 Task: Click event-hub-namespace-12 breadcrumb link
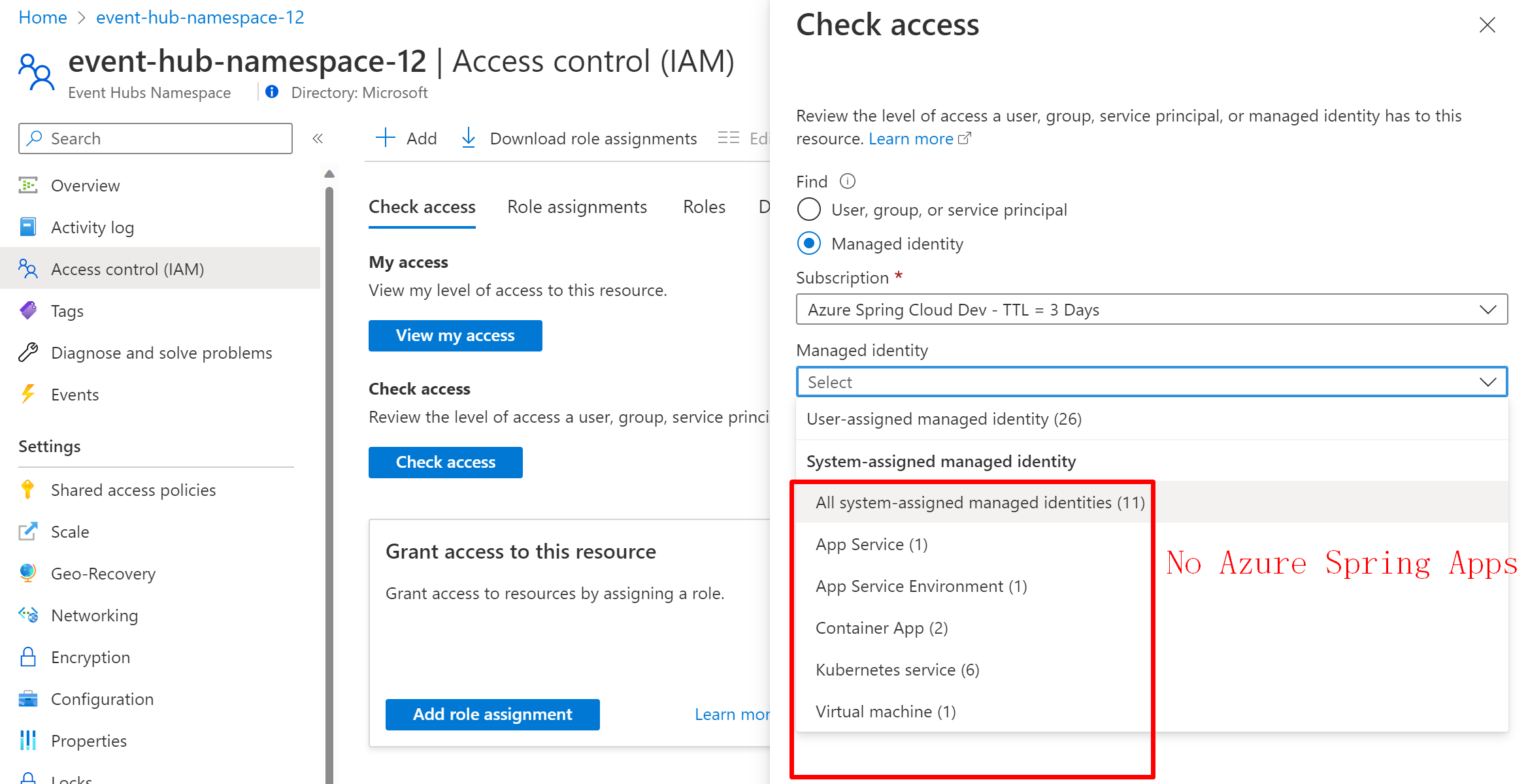tap(200, 18)
